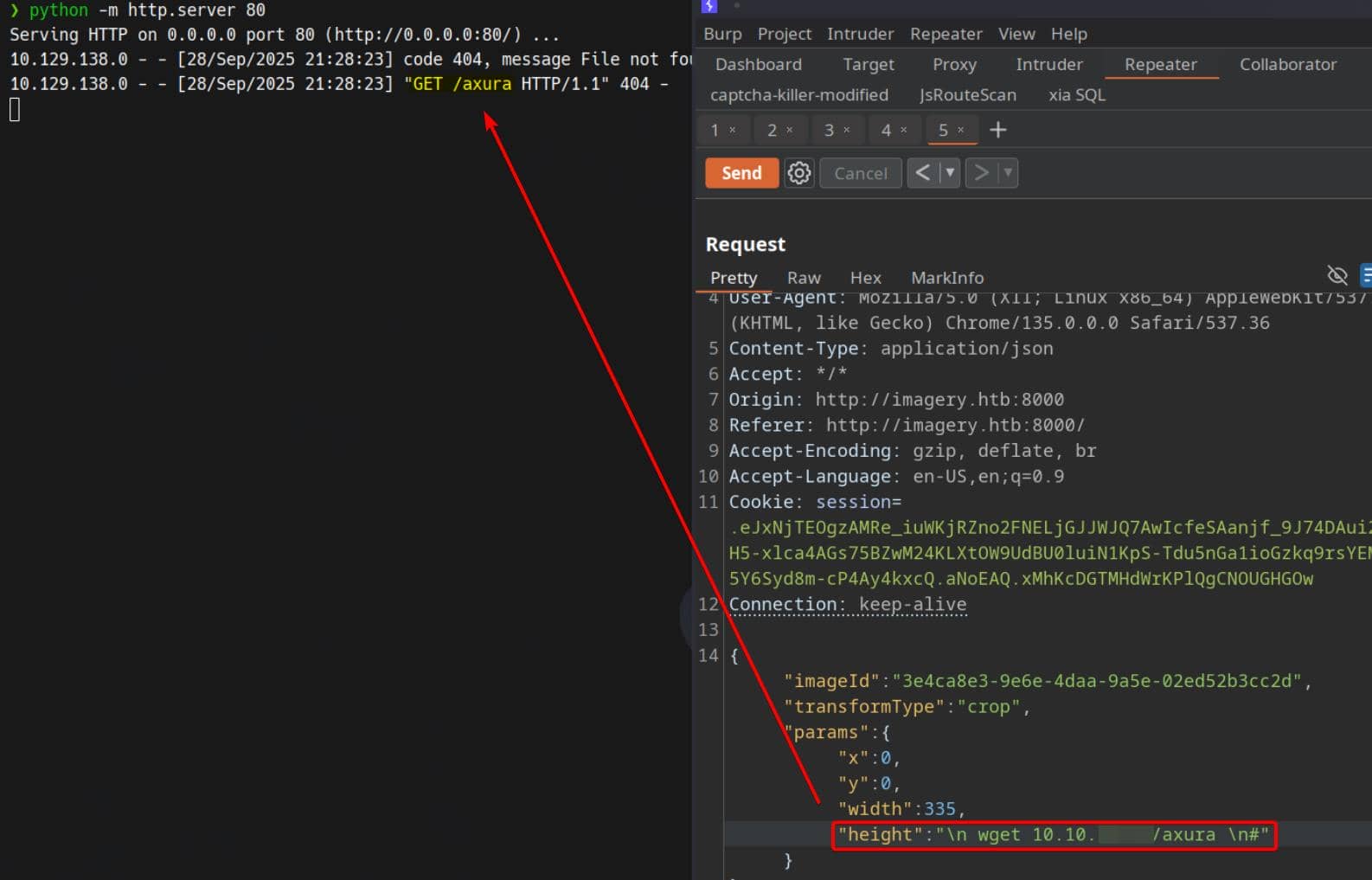
Task: Expand the back history dropdown arrow
Action: click(x=949, y=173)
